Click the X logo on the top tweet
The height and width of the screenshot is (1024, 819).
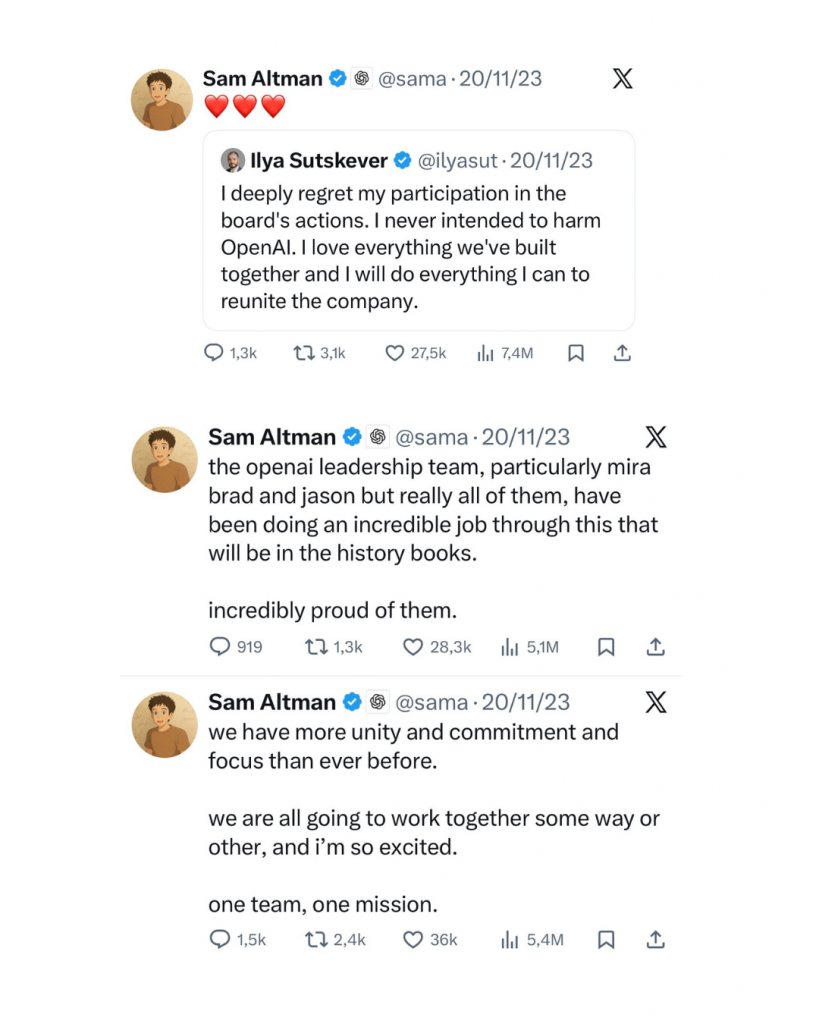622,79
